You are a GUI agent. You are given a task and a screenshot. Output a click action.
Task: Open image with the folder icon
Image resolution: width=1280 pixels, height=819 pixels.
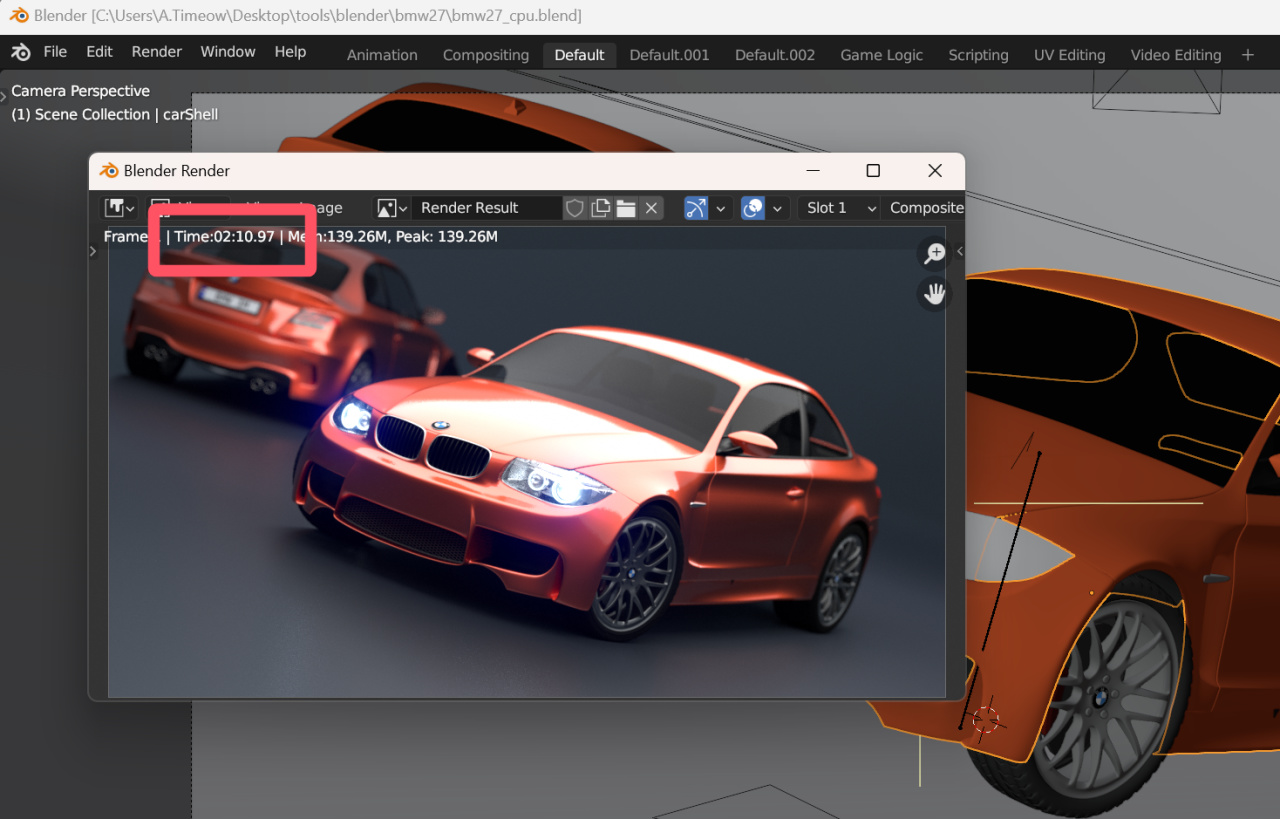coord(626,208)
